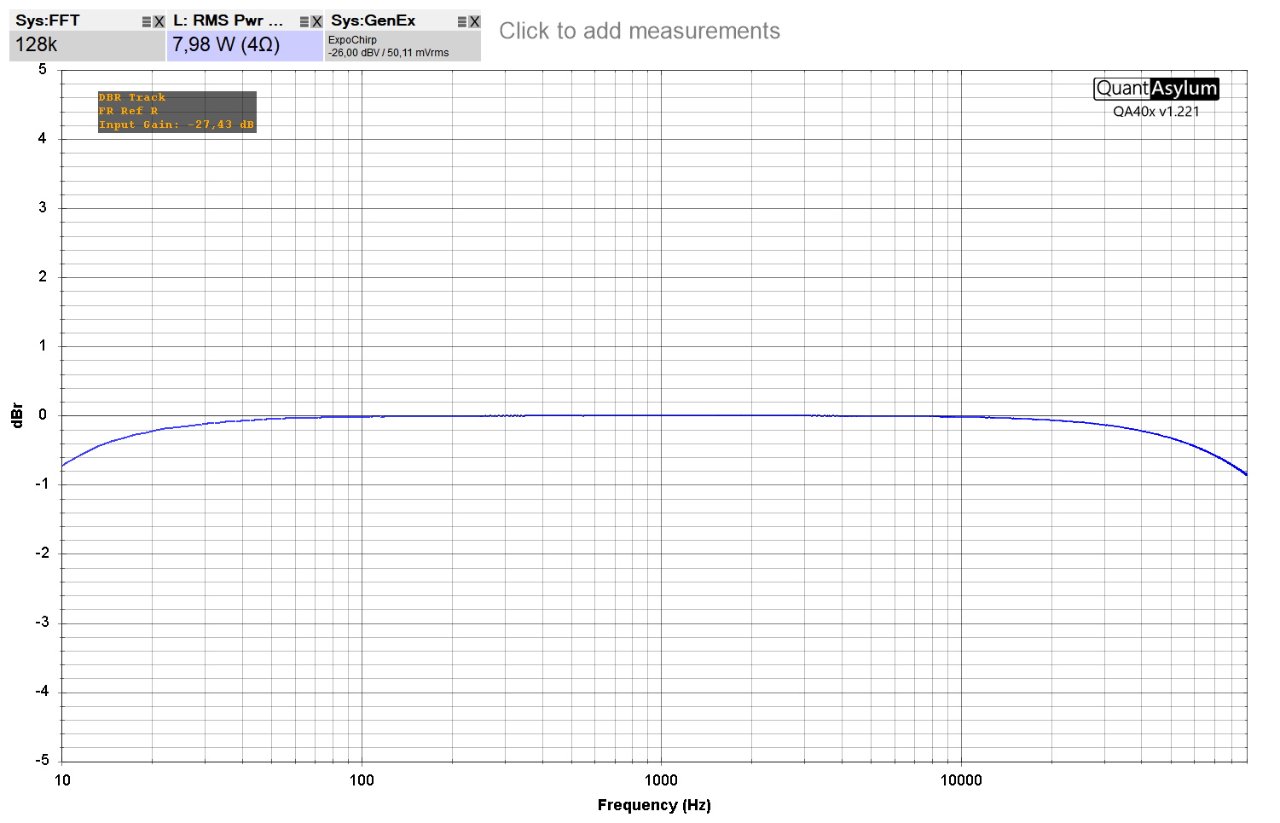The height and width of the screenshot is (823, 1280).
Task: Click the Frequency (Hz) X-axis label
Action: point(654,805)
